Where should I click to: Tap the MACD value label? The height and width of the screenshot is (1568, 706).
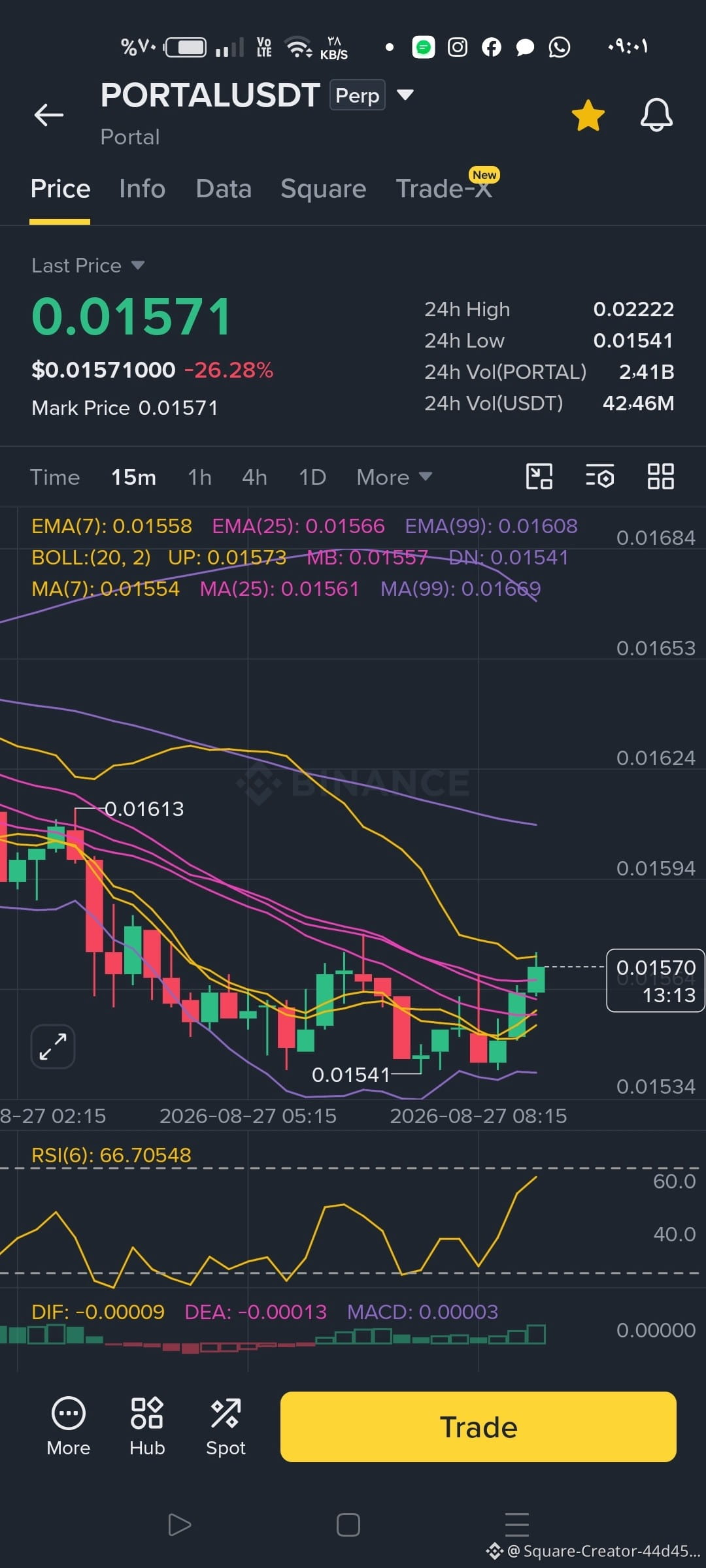[422, 1312]
